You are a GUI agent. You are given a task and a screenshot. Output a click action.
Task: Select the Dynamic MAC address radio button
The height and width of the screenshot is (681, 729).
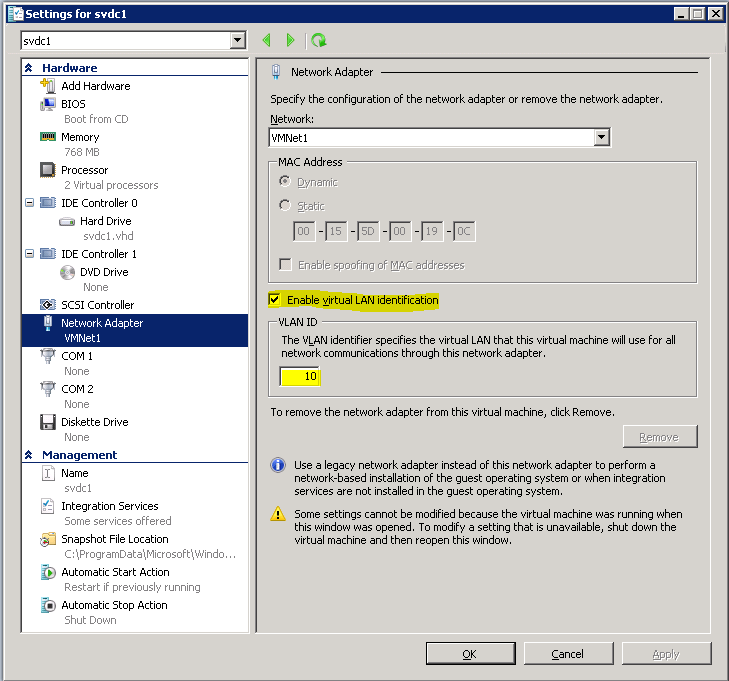[x=285, y=181]
